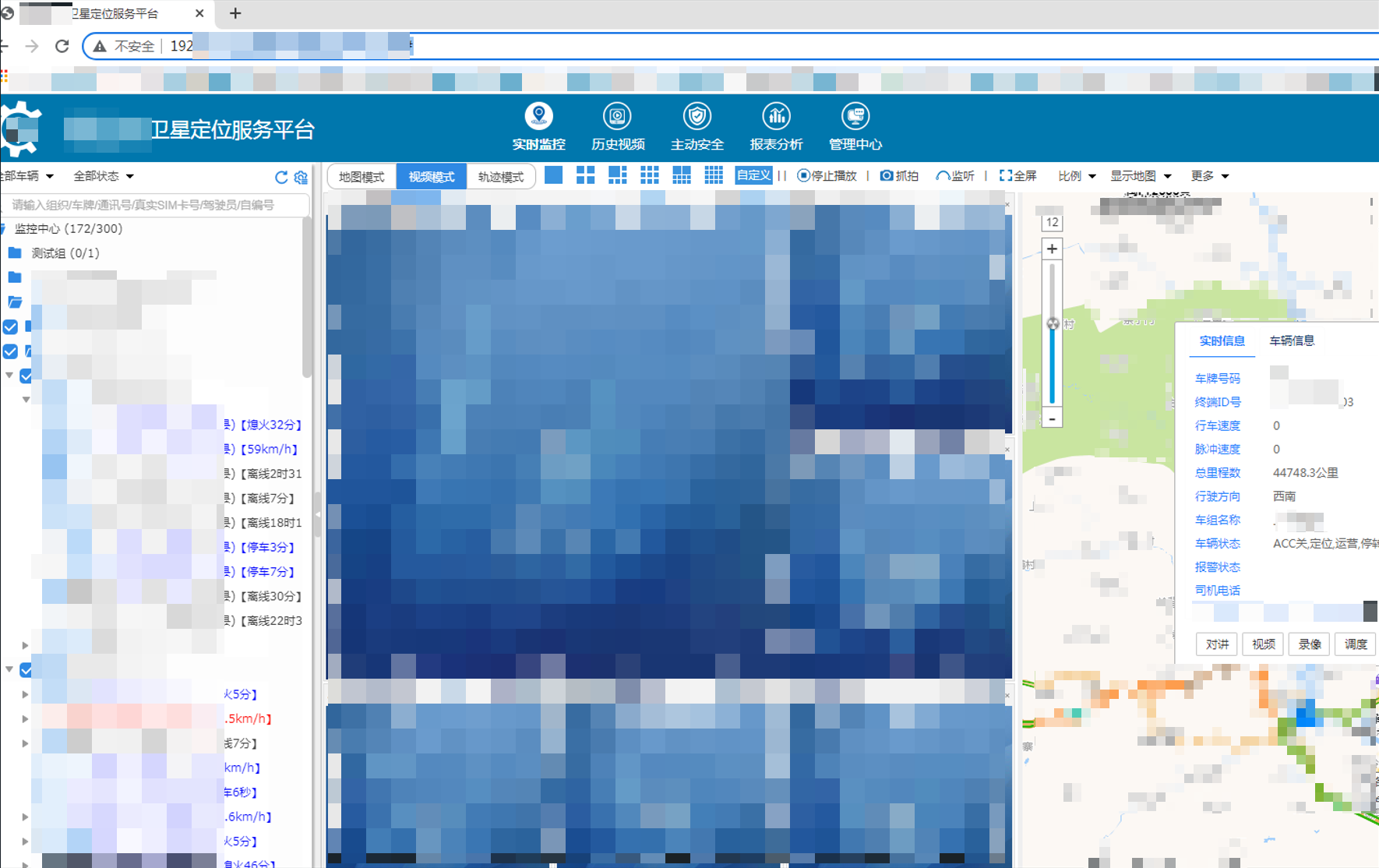Click the 抓拍 snapshot camera icon

pos(887,176)
